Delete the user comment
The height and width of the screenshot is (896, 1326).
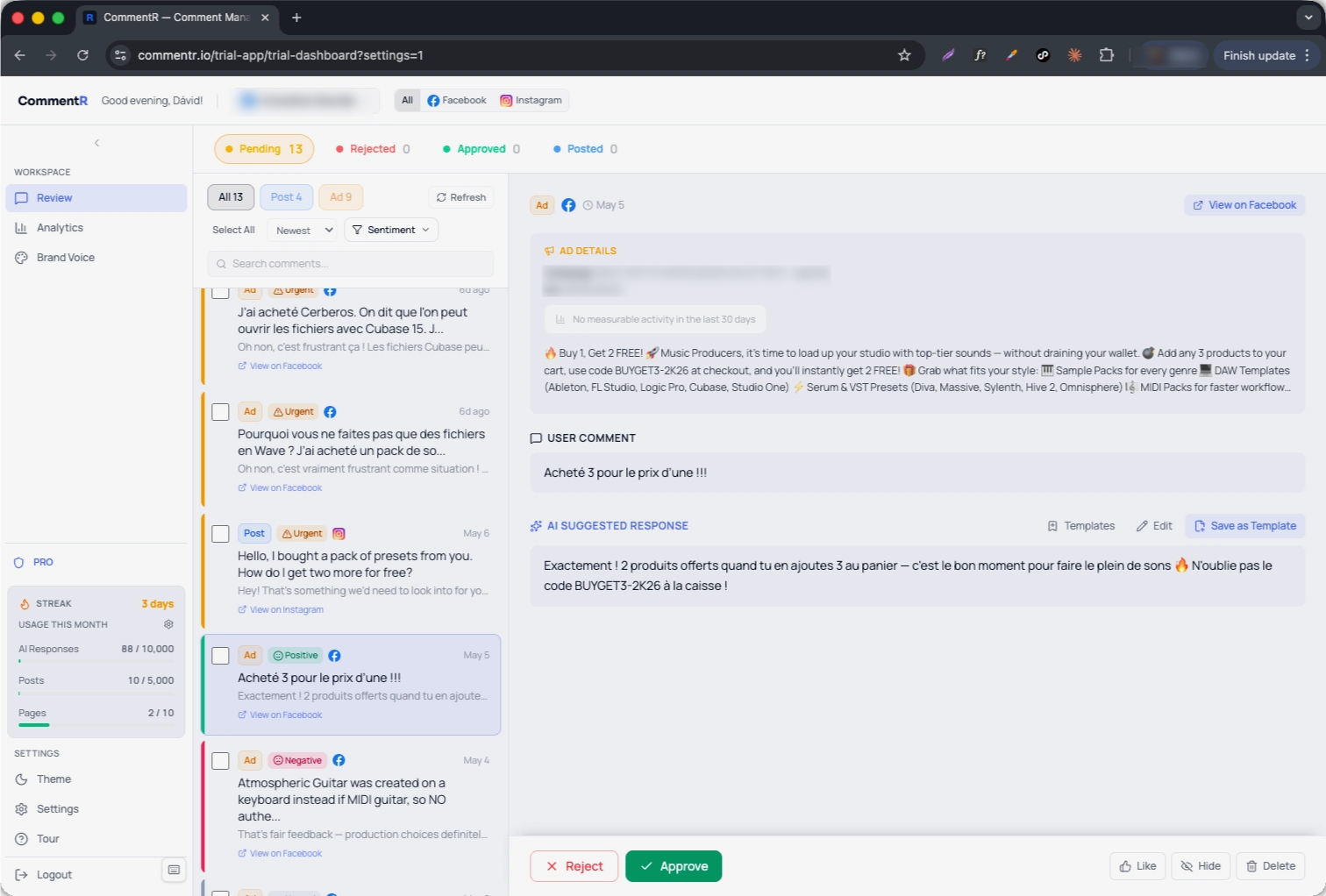click(x=1271, y=866)
